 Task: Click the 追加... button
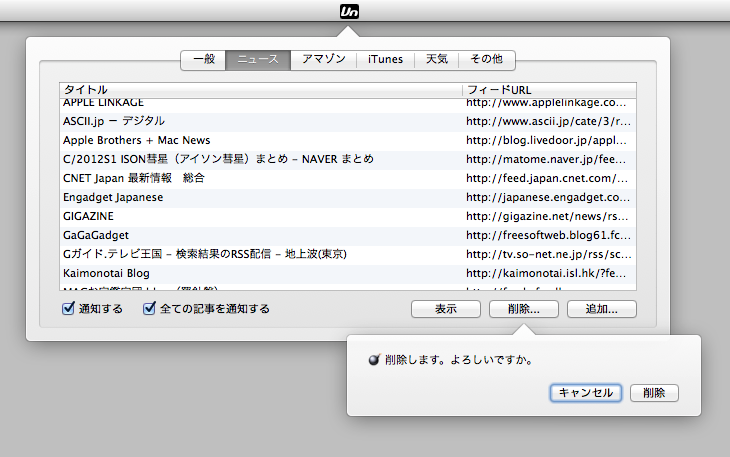pyautogui.click(x=601, y=310)
